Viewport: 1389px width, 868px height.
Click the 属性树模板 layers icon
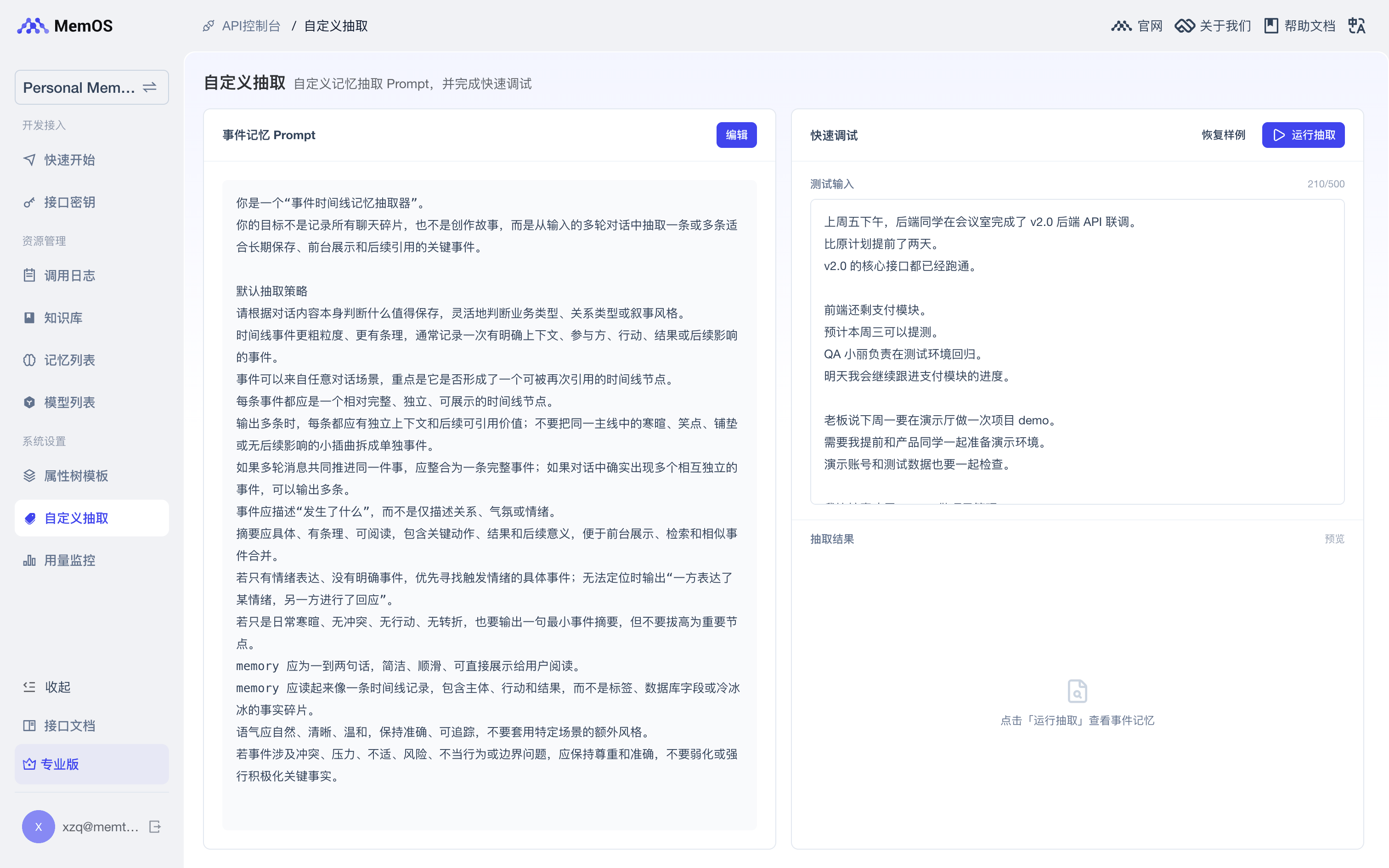click(29, 476)
